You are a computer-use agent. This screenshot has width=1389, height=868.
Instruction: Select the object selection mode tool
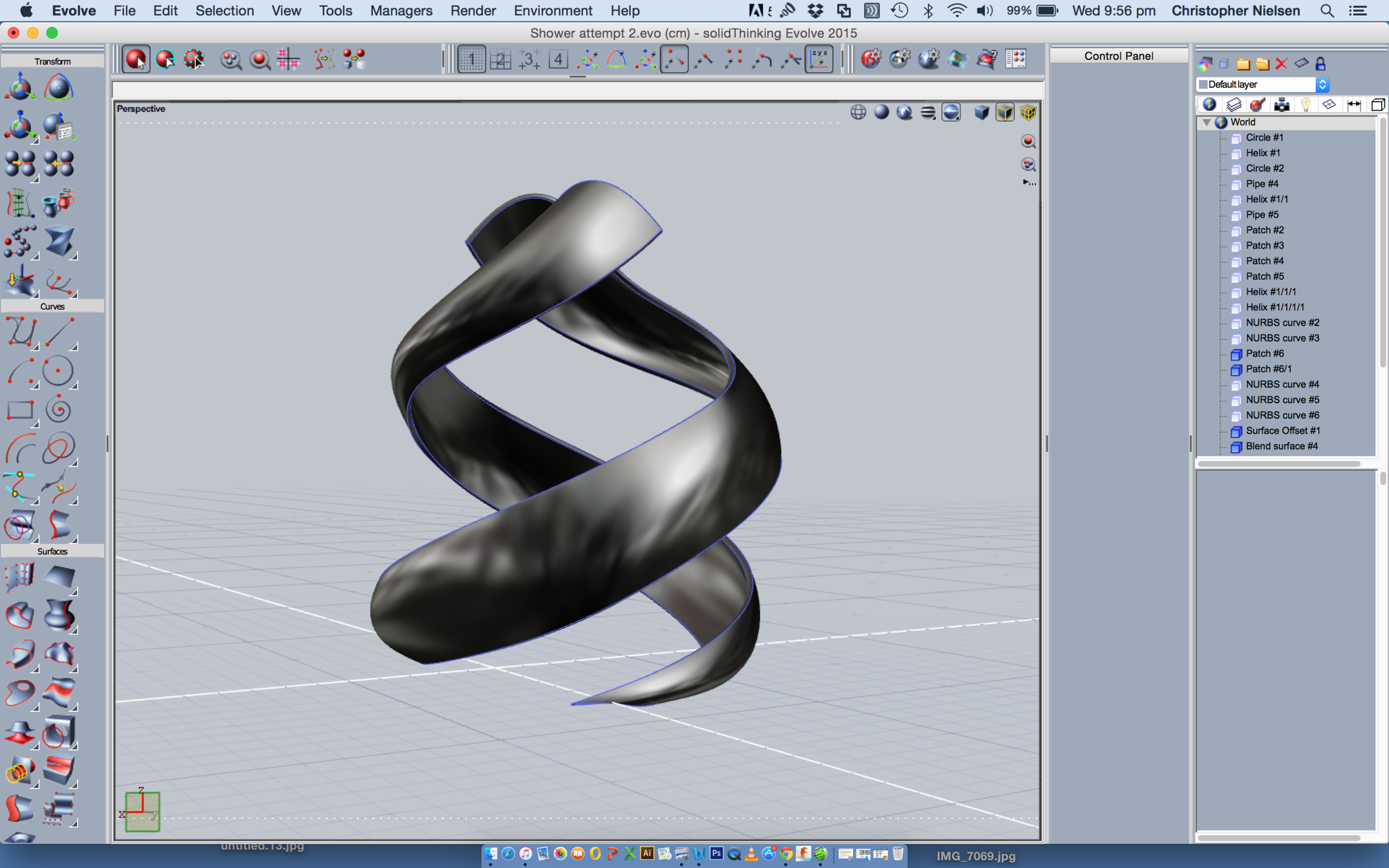point(136,59)
